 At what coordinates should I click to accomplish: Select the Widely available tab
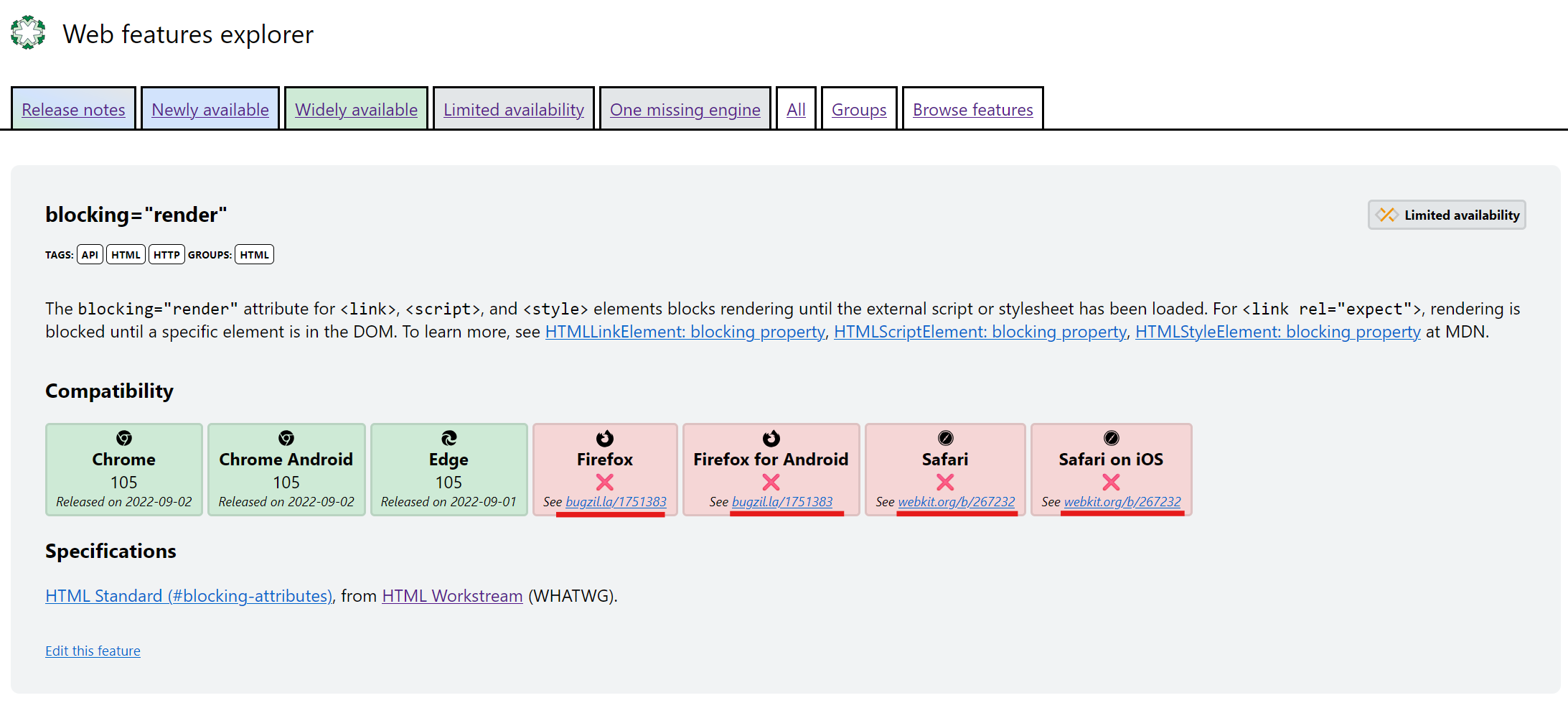[x=356, y=109]
